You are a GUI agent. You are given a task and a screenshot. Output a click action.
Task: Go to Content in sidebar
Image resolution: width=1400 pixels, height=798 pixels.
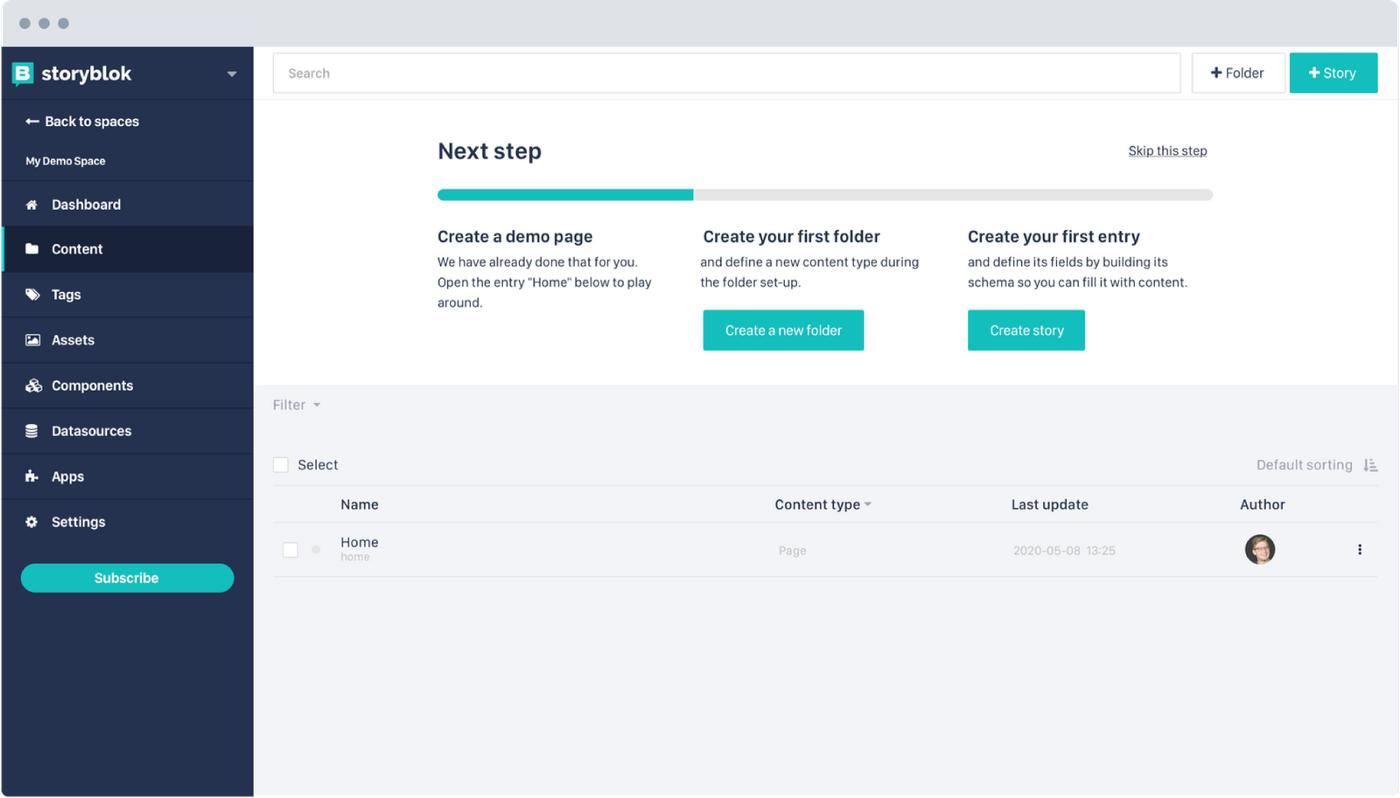click(x=77, y=249)
